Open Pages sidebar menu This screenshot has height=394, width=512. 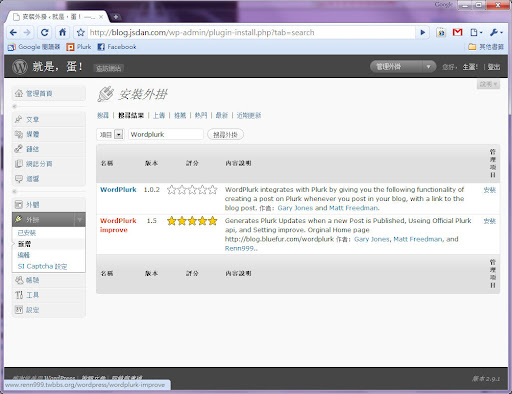point(49,164)
